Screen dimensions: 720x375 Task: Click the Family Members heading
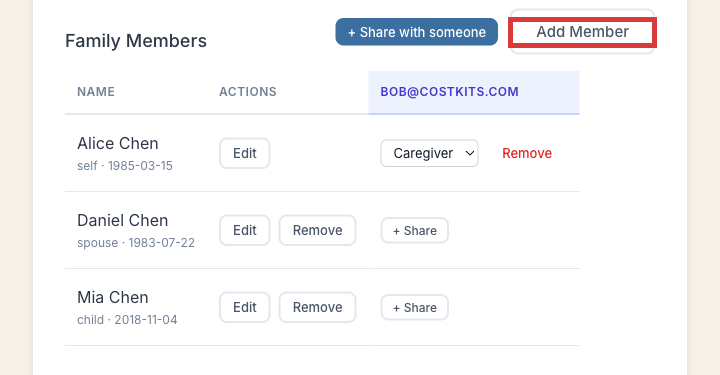tap(136, 41)
